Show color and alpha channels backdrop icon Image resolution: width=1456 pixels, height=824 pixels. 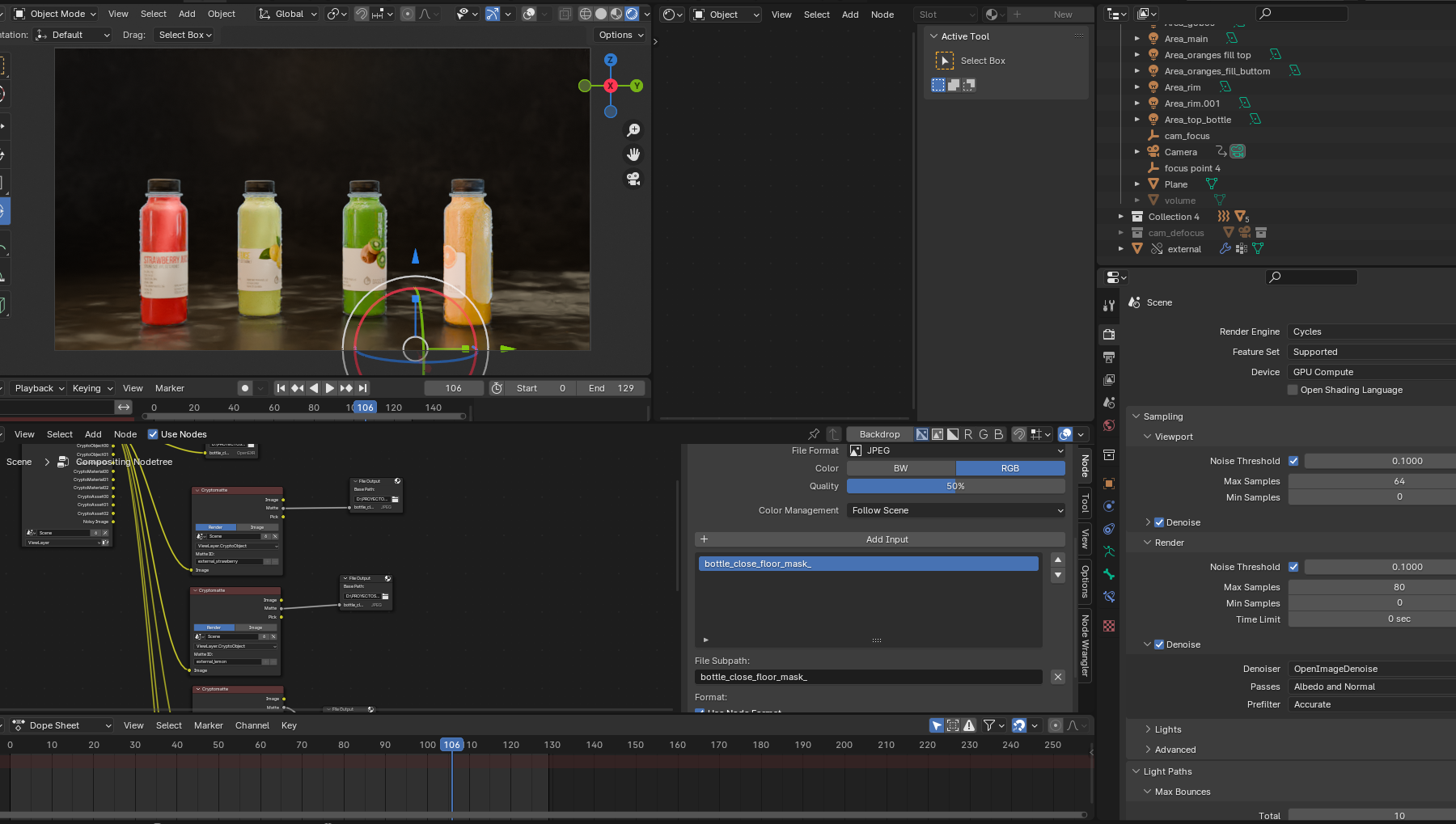point(922,434)
